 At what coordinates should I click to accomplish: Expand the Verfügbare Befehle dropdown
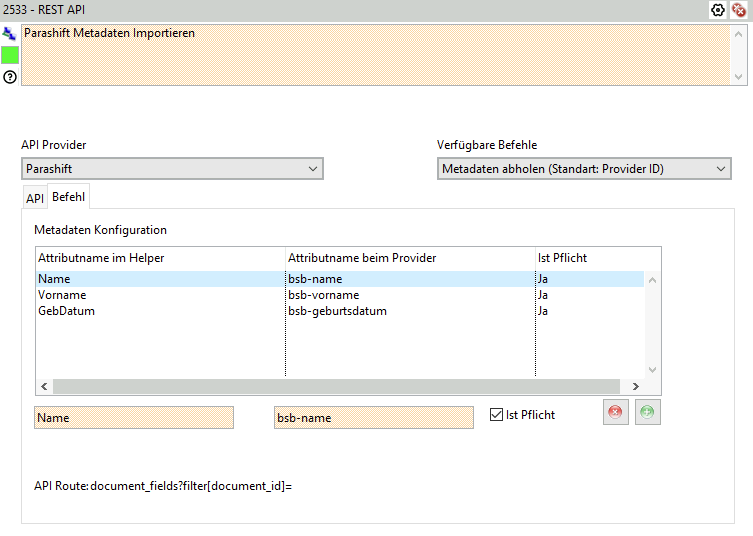[584, 169]
